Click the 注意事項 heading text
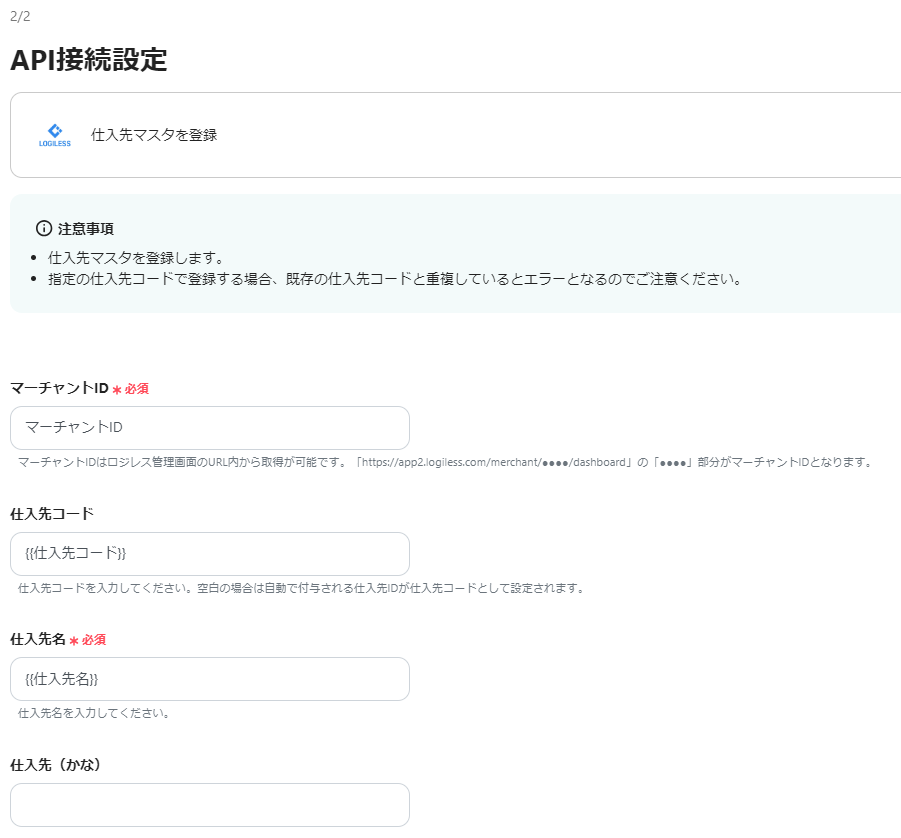The height and width of the screenshot is (838, 901). (86, 228)
